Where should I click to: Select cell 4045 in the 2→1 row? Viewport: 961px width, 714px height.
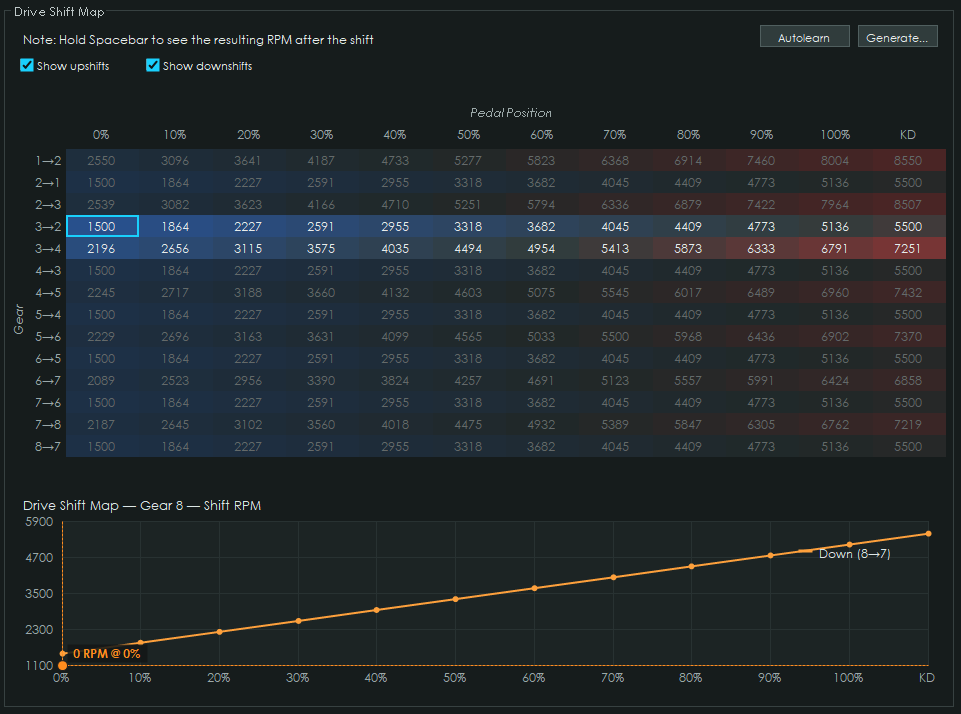[615, 183]
